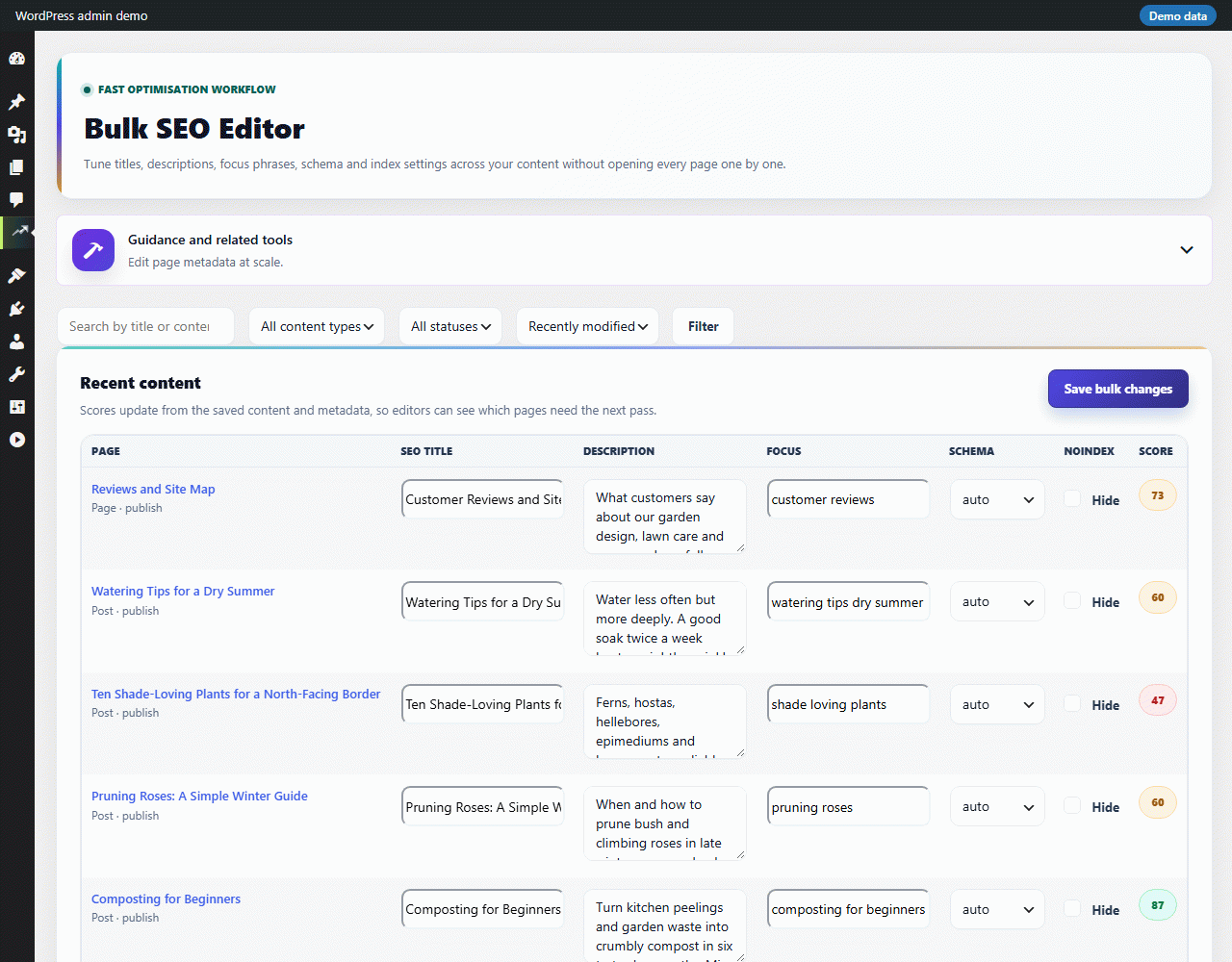This screenshot has width=1232, height=962.
Task: Open the Watering Tips for a Dry Summer link
Action: [183, 591]
